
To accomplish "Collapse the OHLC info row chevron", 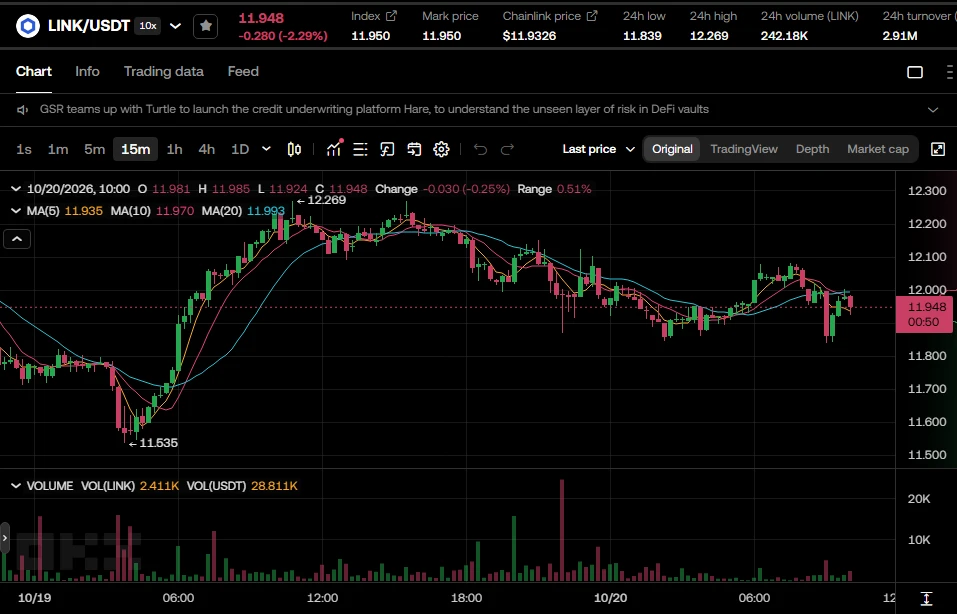I will [16, 189].
